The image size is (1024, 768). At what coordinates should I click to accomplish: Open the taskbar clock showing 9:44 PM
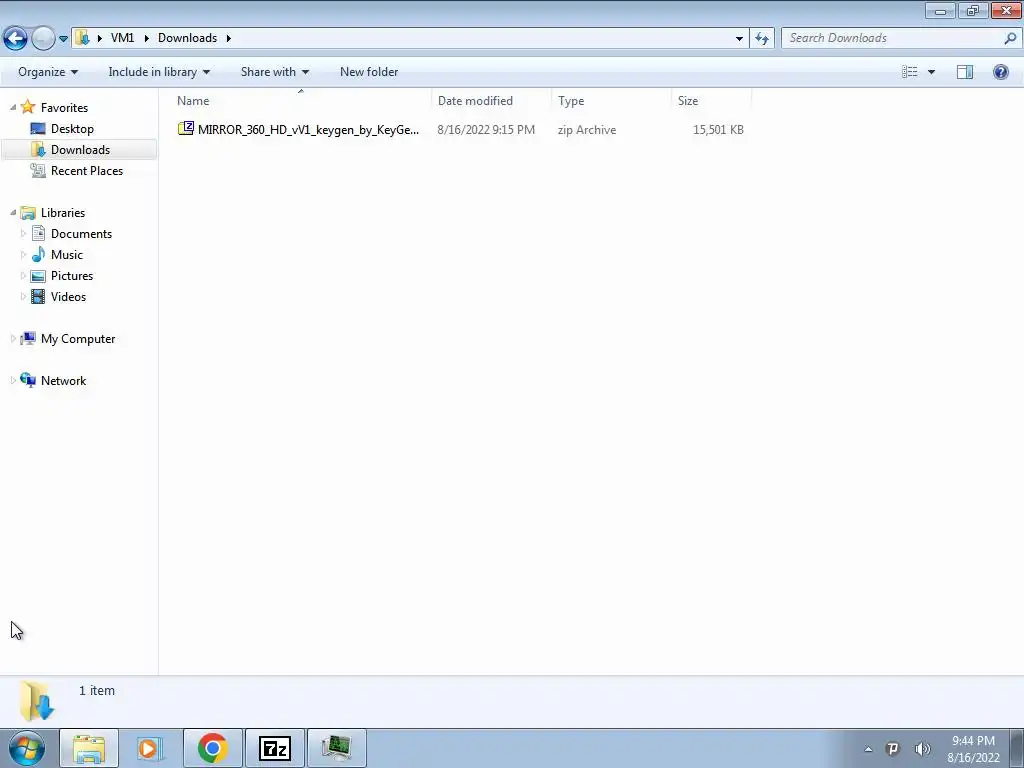click(973, 749)
